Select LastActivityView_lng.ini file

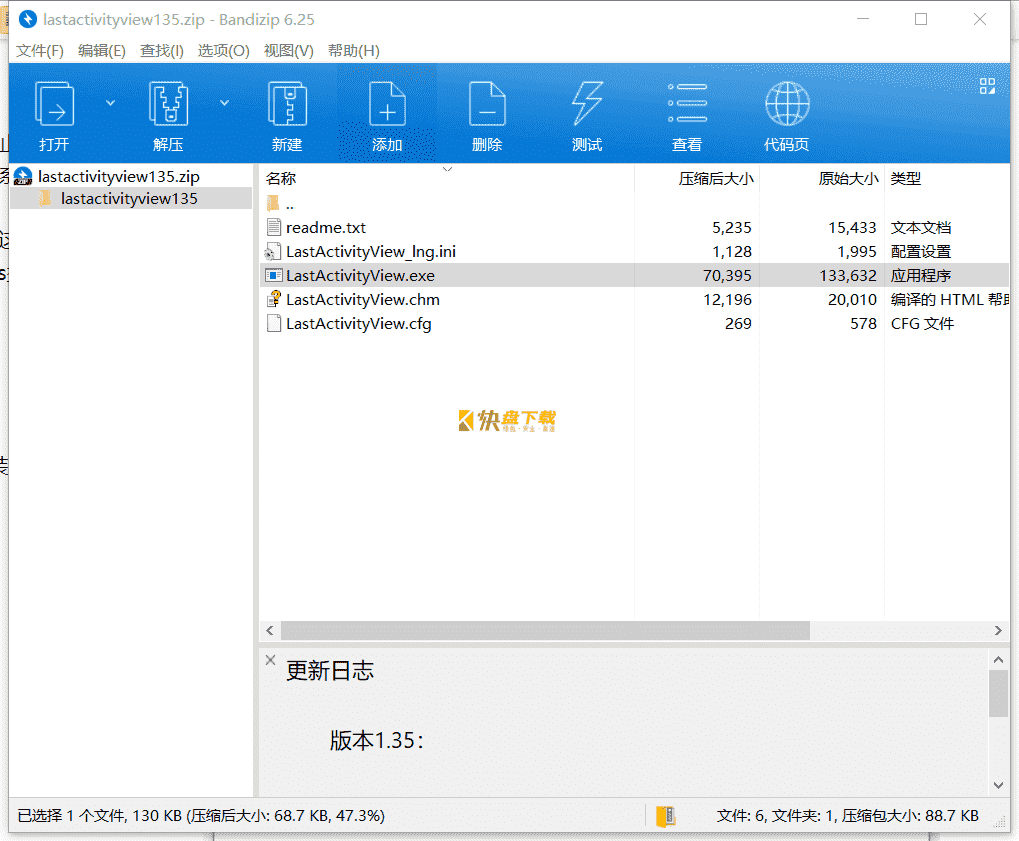pos(370,252)
